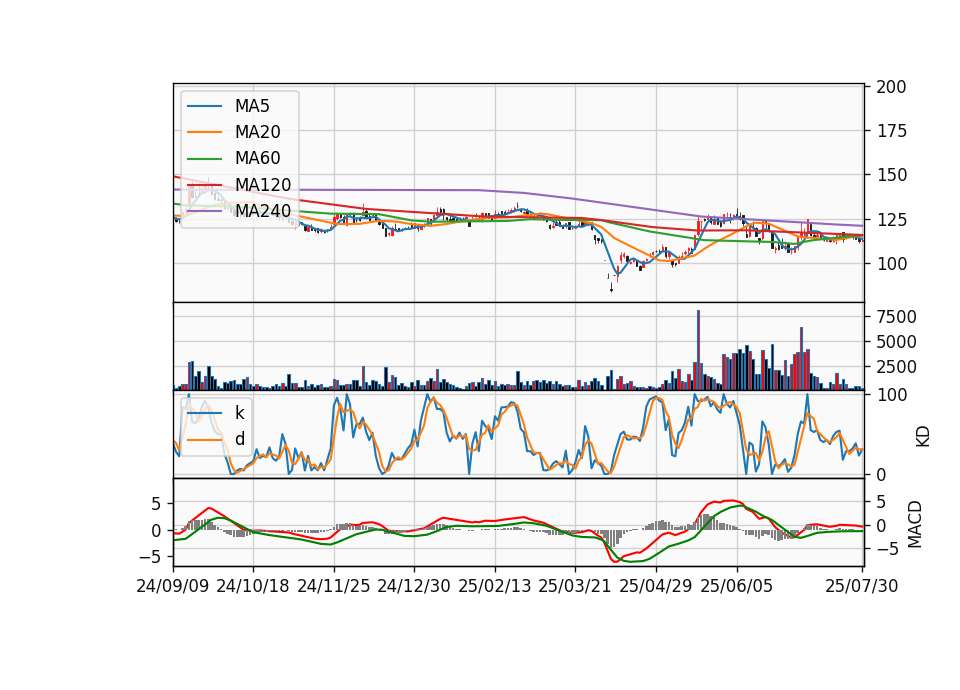Click the 25/02/13 date axis label
This screenshot has width=960, height=690.
coord(495,586)
